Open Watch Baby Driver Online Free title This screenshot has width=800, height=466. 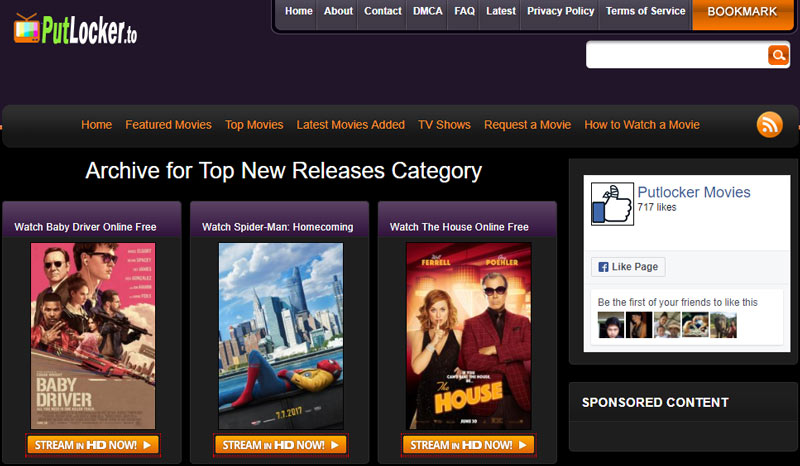(85, 227)
